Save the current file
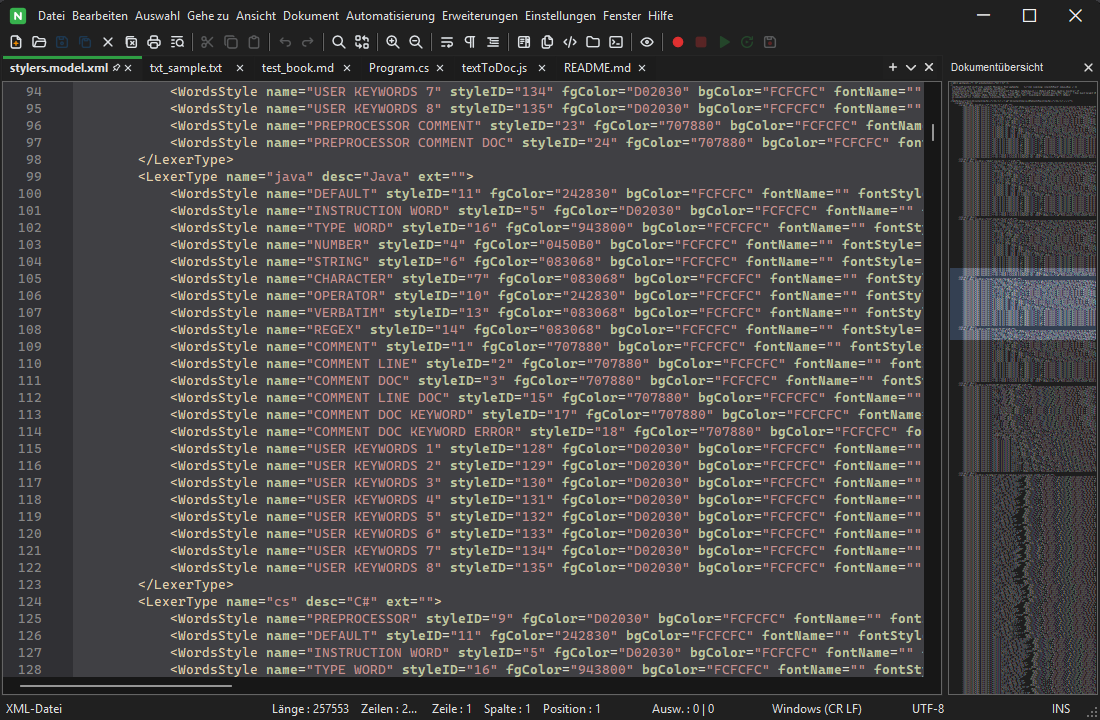Screen dimensions: 1100x720 click(62, 42)
